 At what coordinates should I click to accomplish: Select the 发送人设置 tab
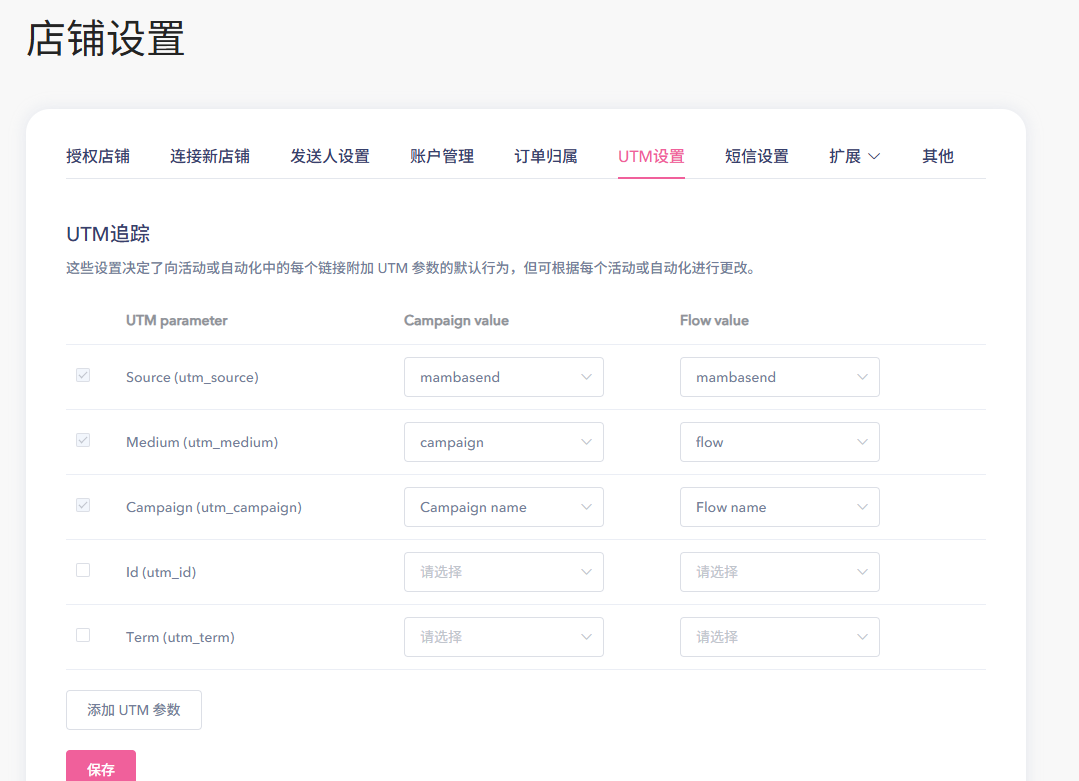click(x=330, y=156)
